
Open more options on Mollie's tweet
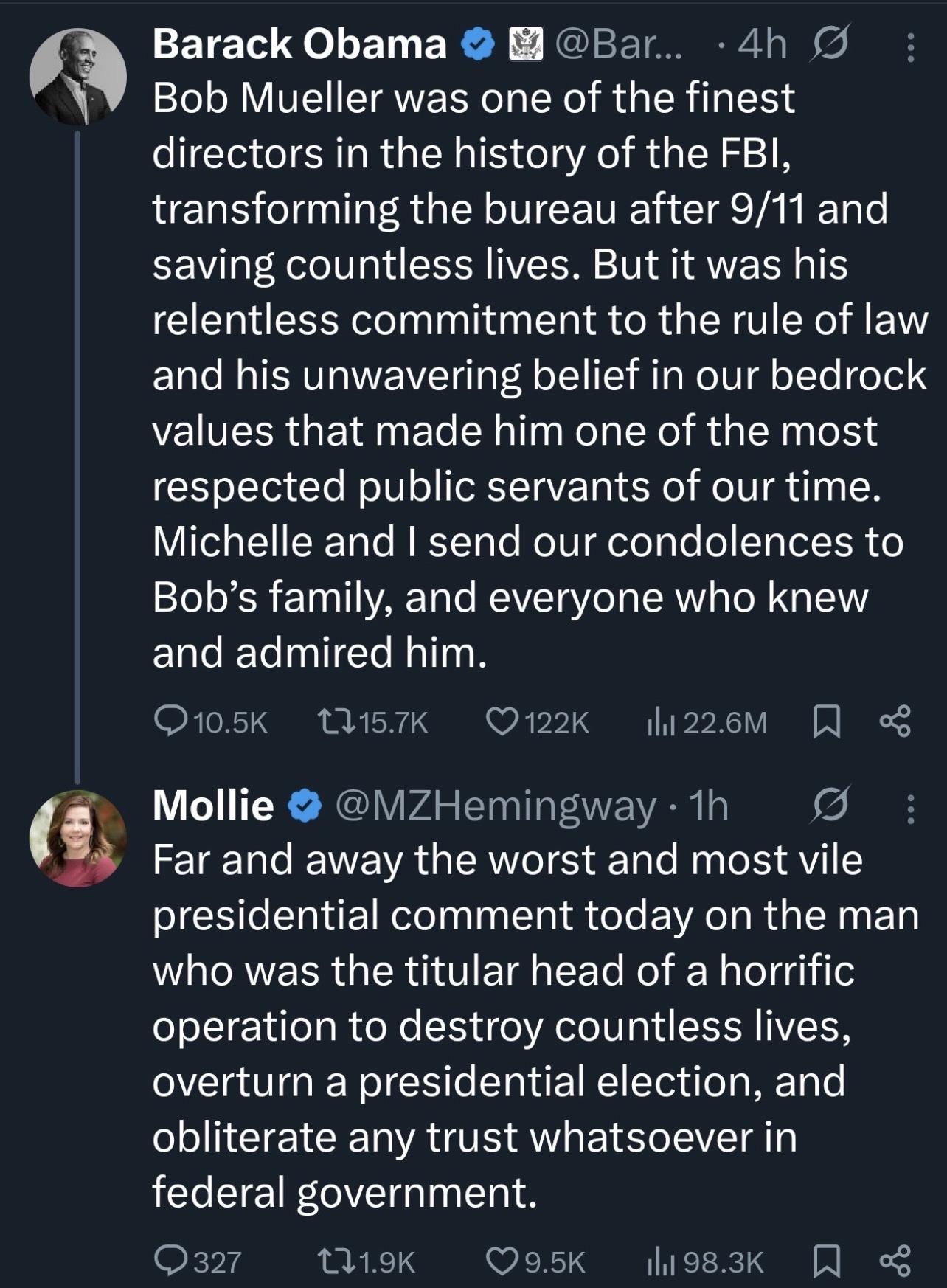(910, 809)
